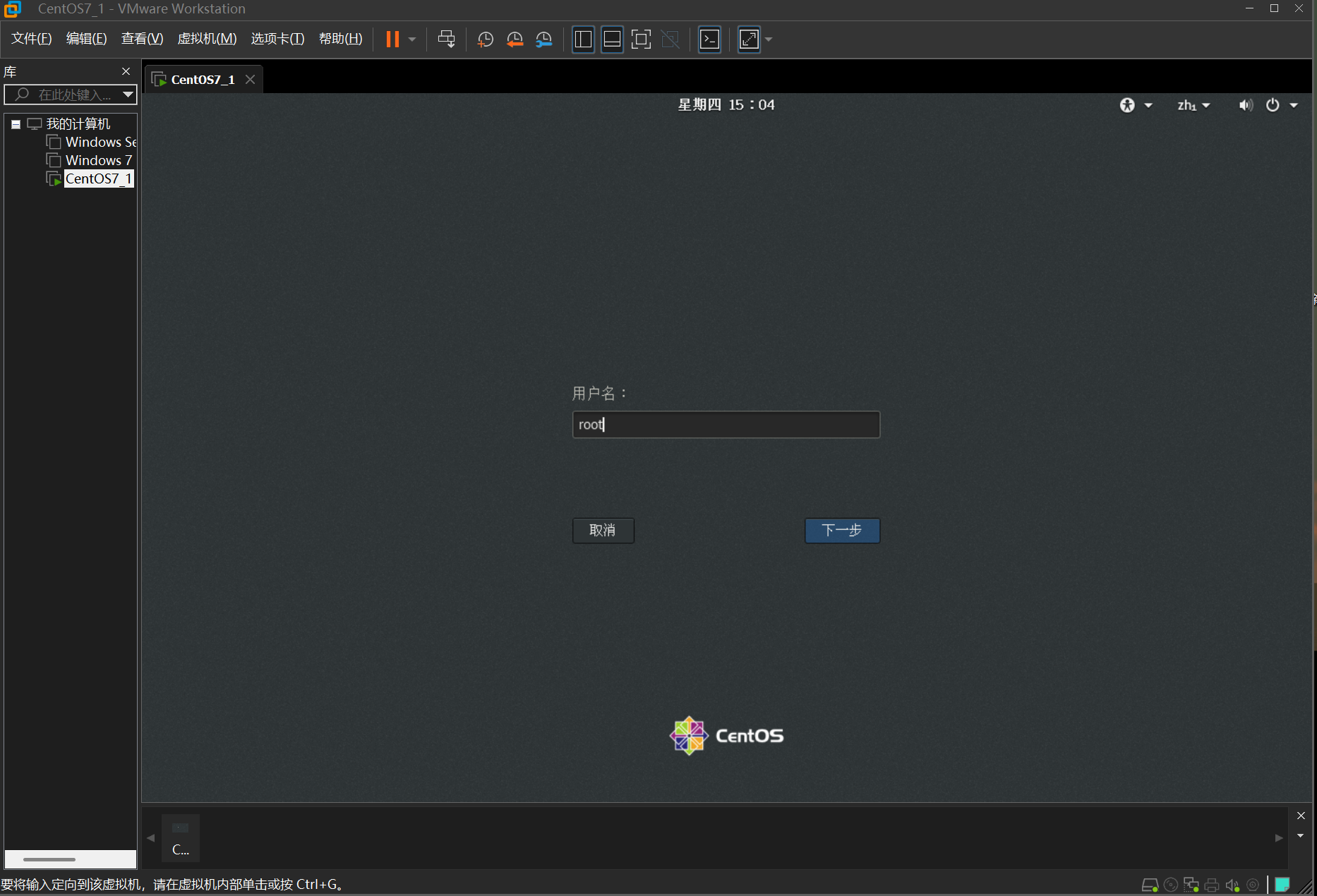Image resolution: width=1317 pixels, height=896 pixels.
Task: Enter full screen mode
Action: point(641,39)
